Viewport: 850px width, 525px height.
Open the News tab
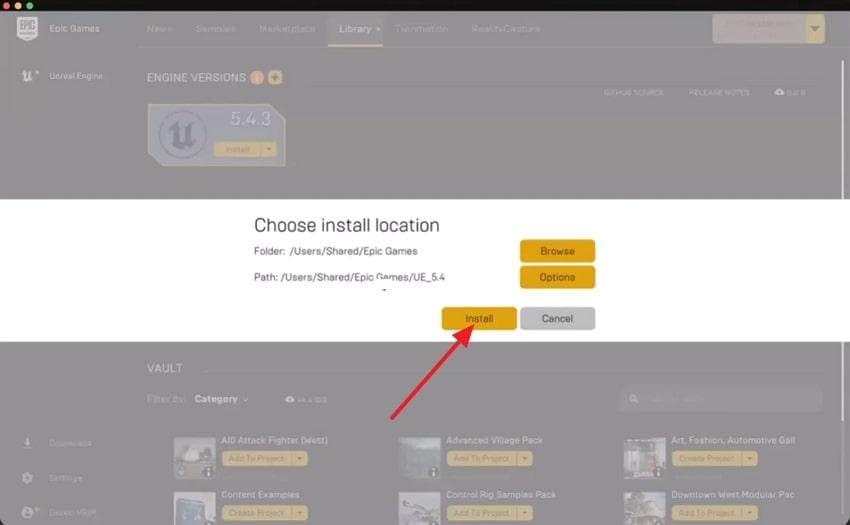(x=159, y=28)
